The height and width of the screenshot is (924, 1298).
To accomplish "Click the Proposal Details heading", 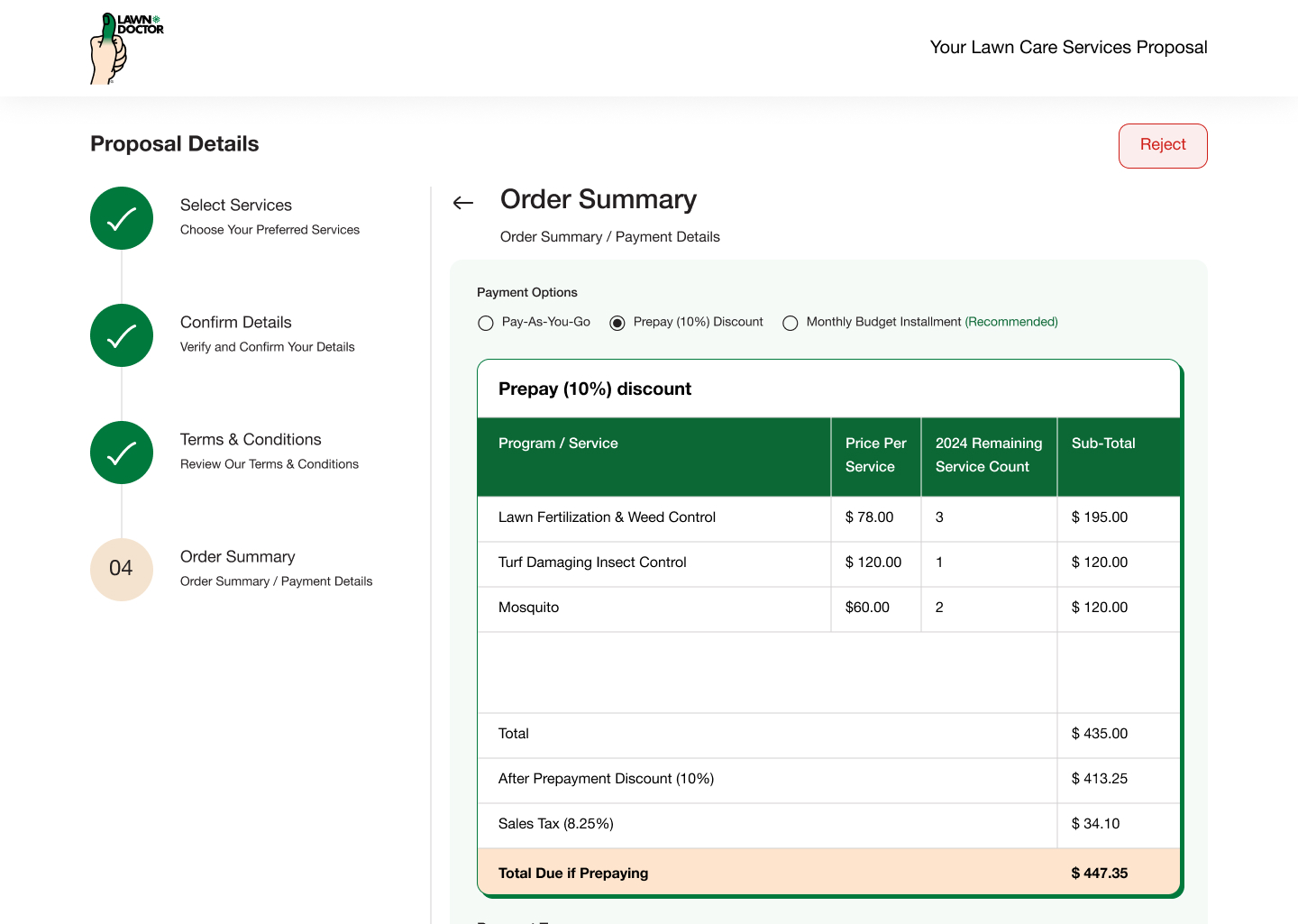I will click(x=175, y=144).
